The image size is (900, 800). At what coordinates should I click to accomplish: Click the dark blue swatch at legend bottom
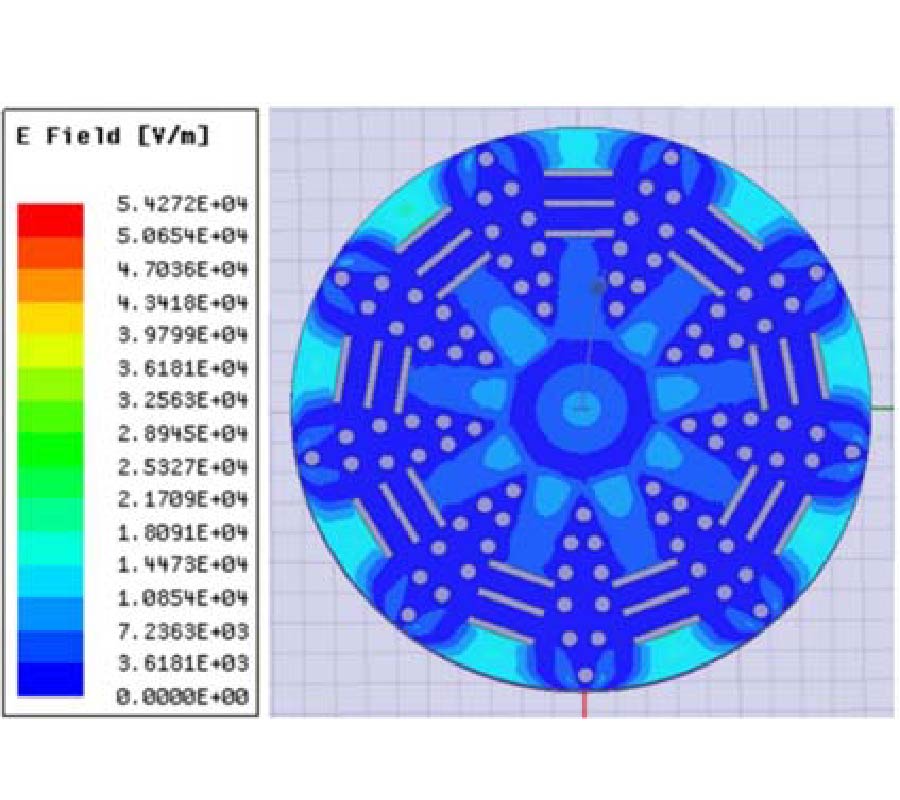(x=50, y=680)
